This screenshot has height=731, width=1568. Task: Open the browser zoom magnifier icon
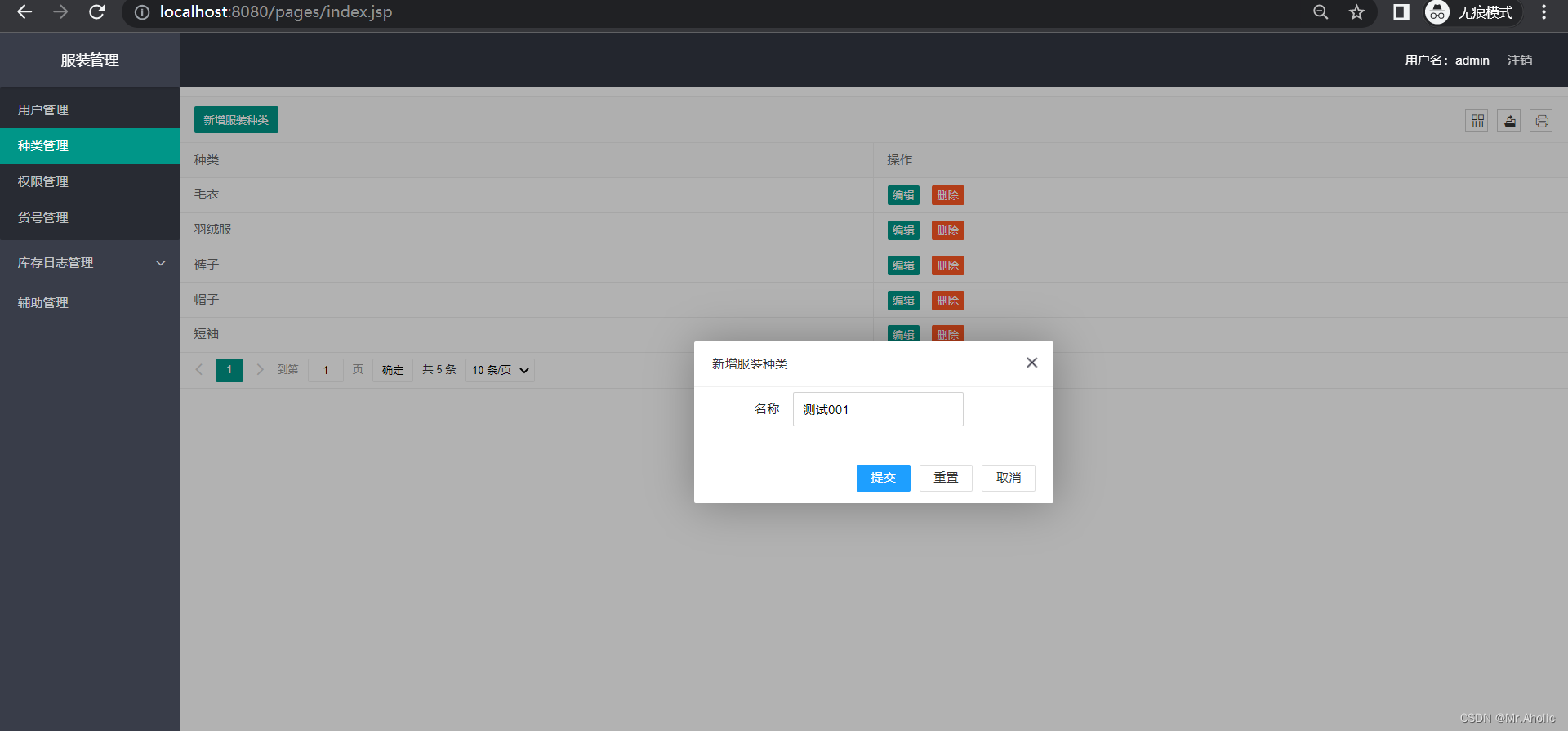coord(1321,12)
